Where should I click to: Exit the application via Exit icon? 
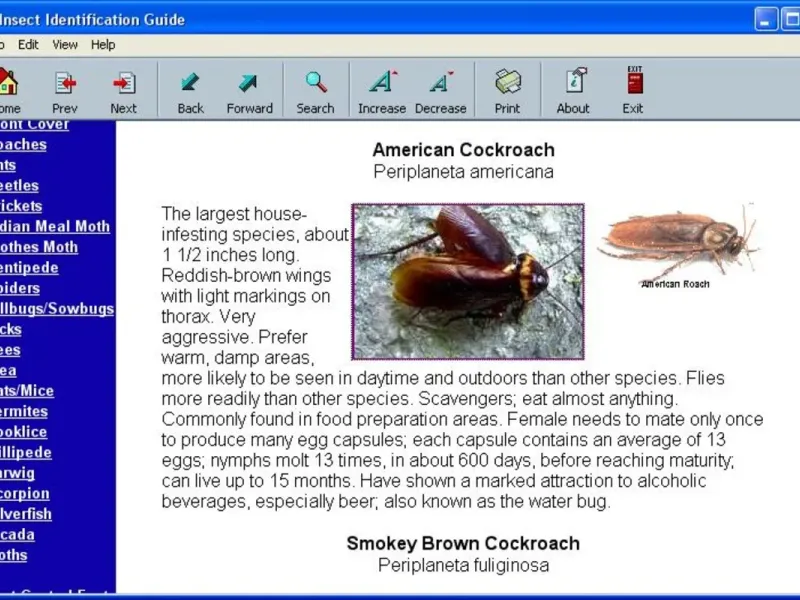click(x=633, y=90)
